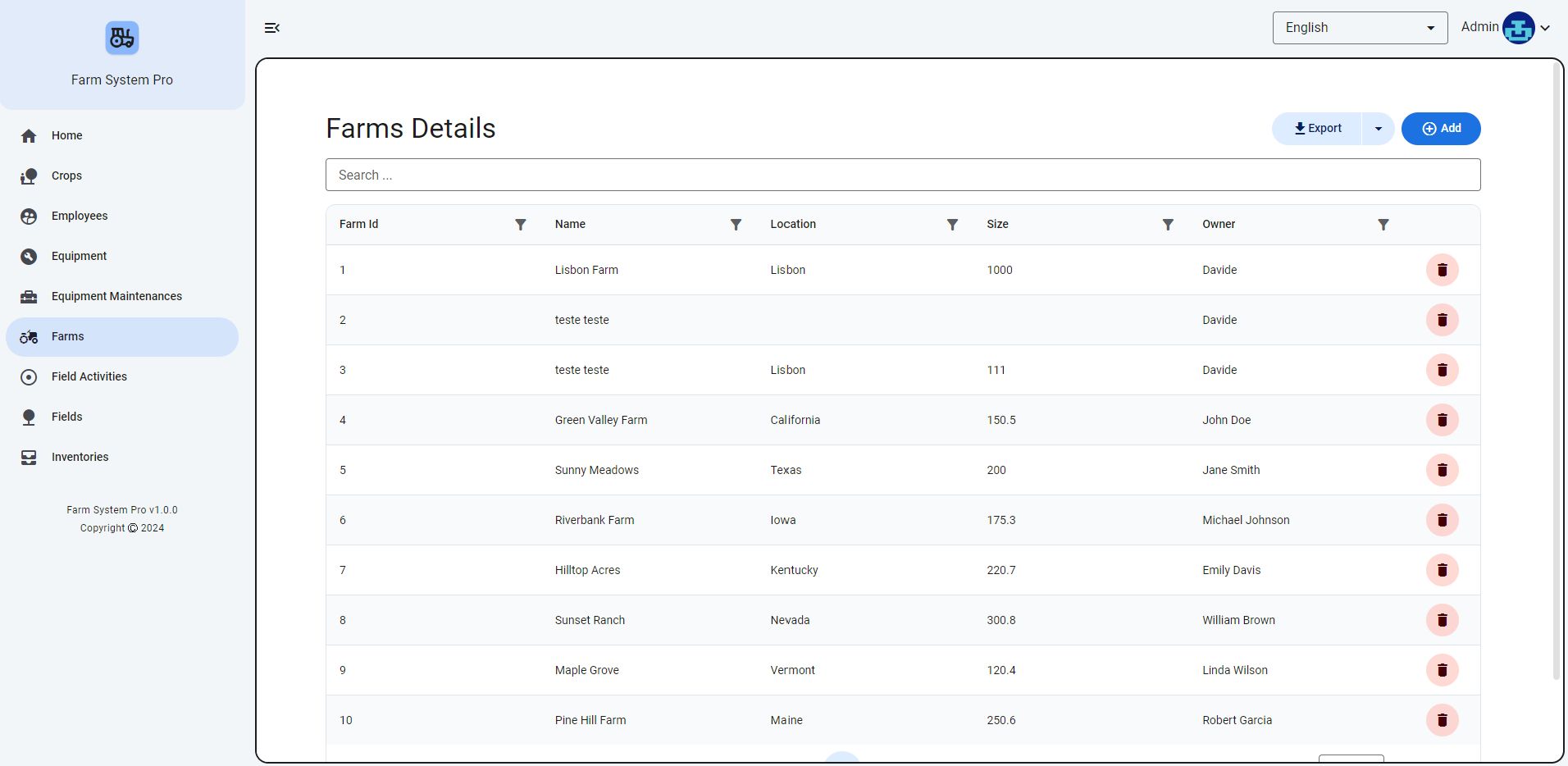Viewport: 1568px width, 766px height.
Task: Open filter for the Location column
Action: (952, 225)
